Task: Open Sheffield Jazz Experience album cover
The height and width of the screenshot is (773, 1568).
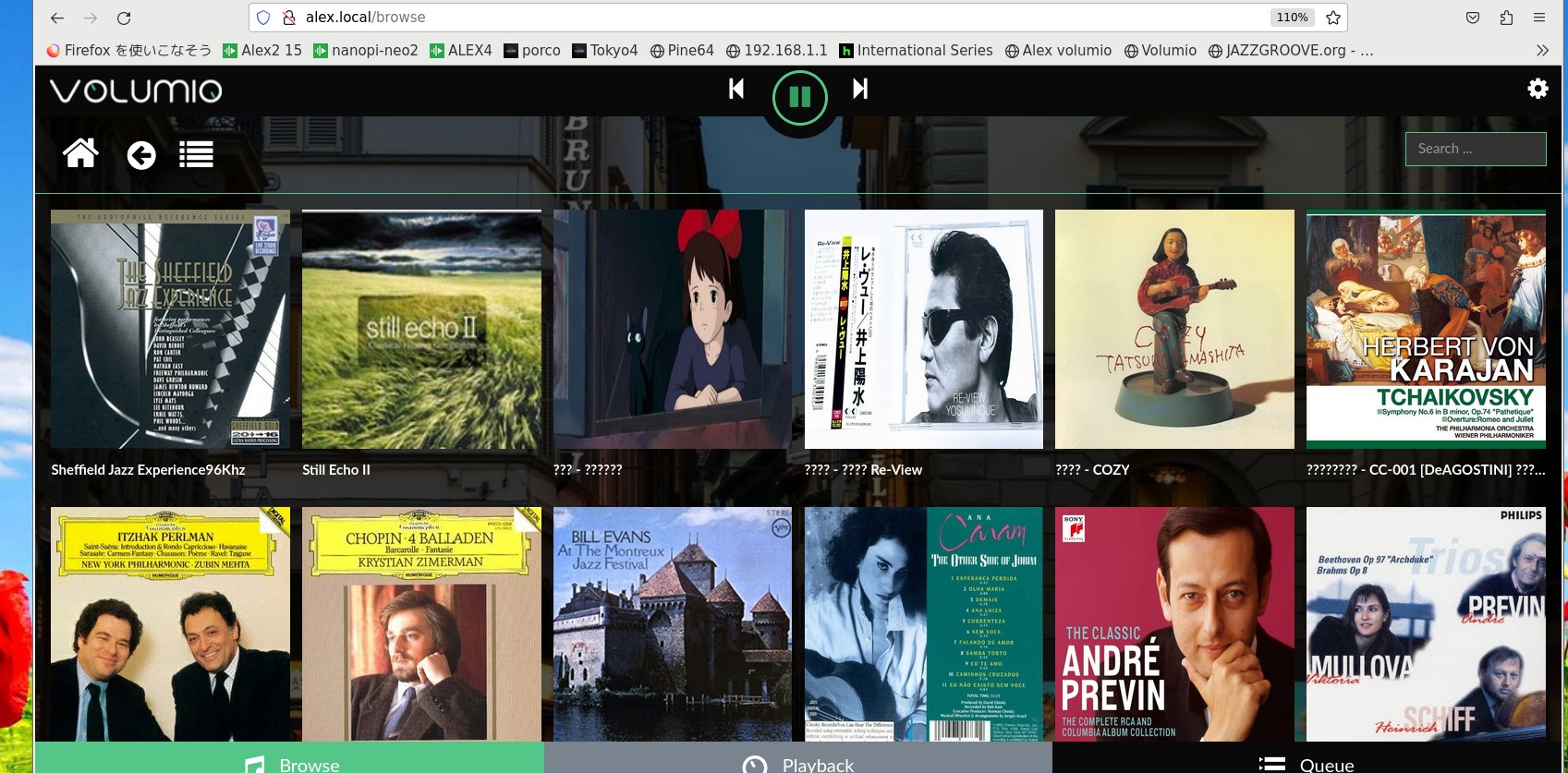Action: point(170,329)
